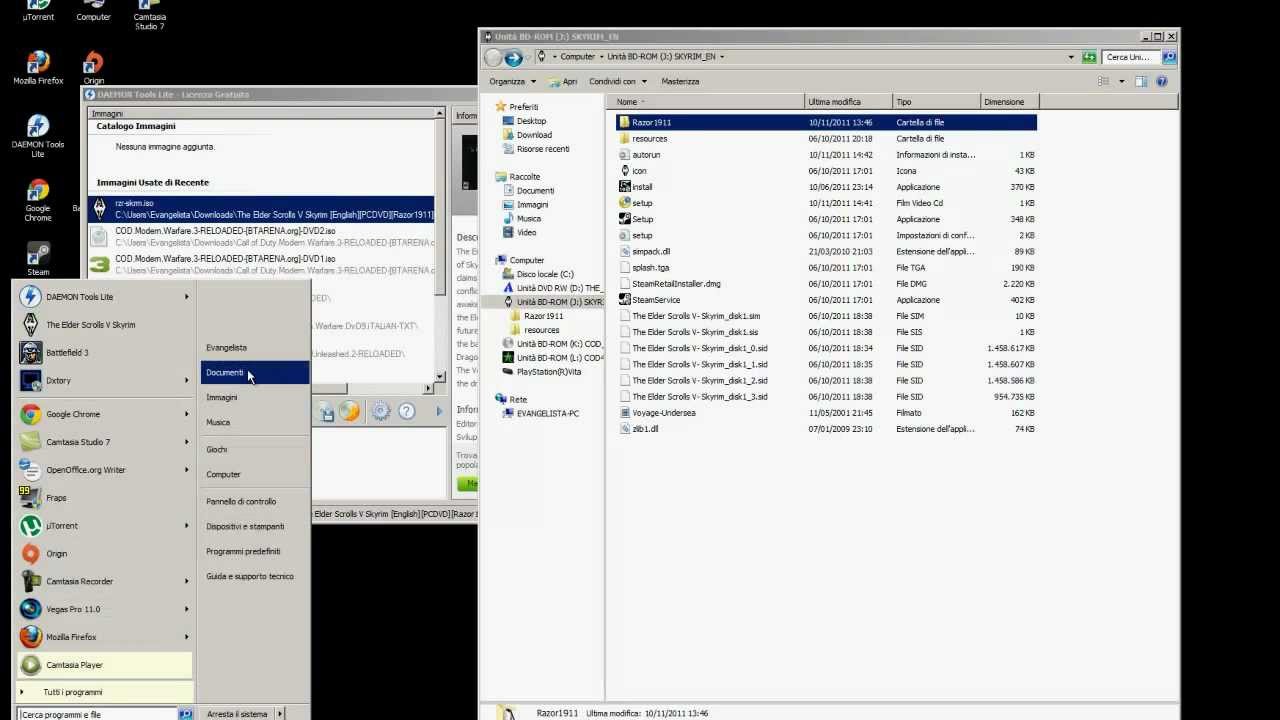Expand the DAEMON Tools Lite submenu arrow

pos(186,297)
